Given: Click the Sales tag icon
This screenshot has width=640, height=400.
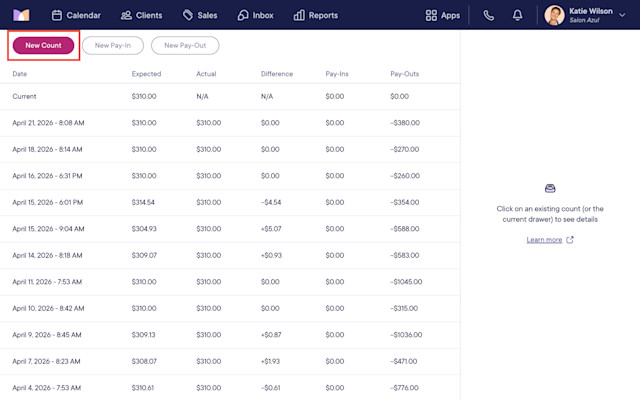Looking at the screenshot, I should 188,16.
